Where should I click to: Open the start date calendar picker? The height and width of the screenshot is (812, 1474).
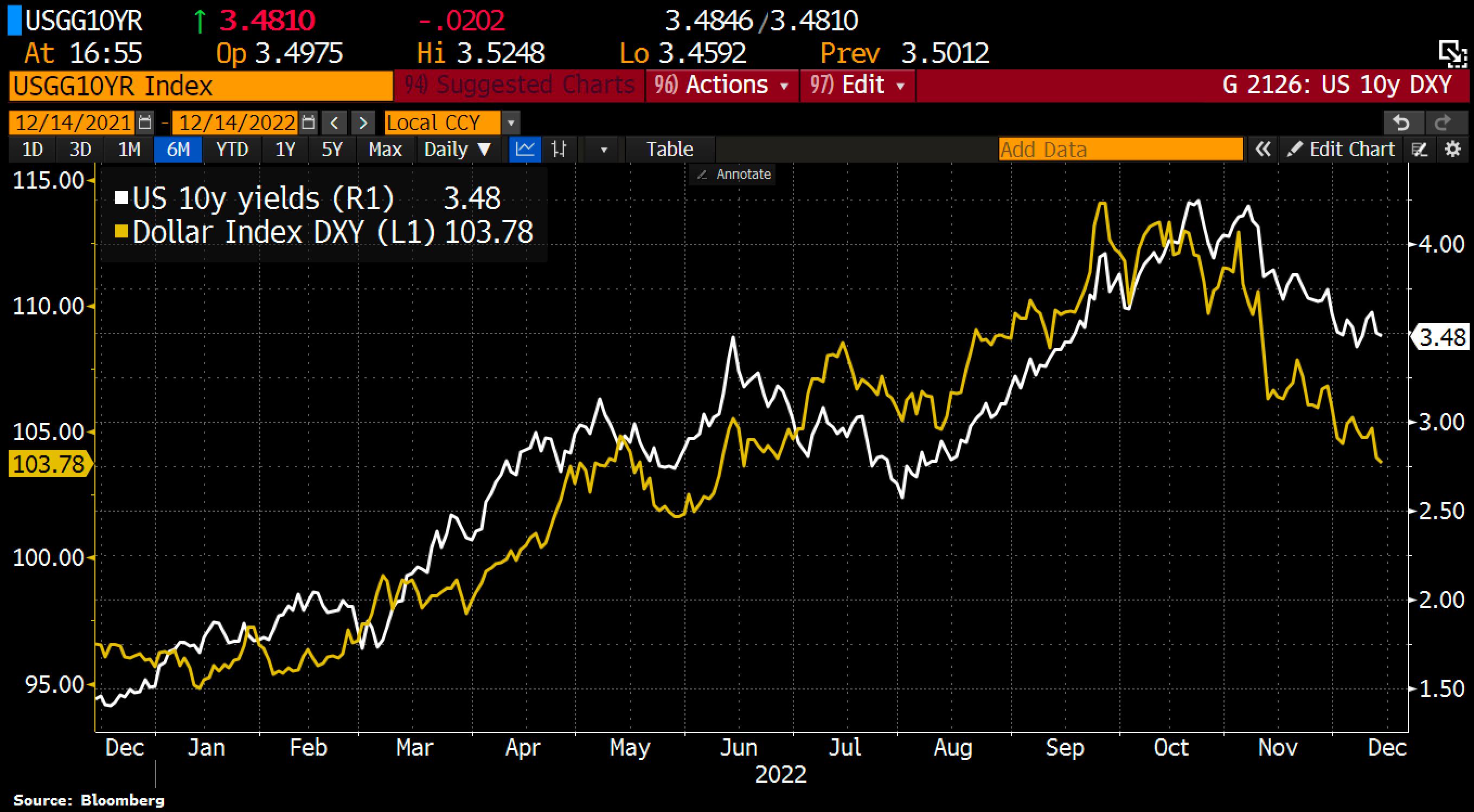(x=145, y=123)
